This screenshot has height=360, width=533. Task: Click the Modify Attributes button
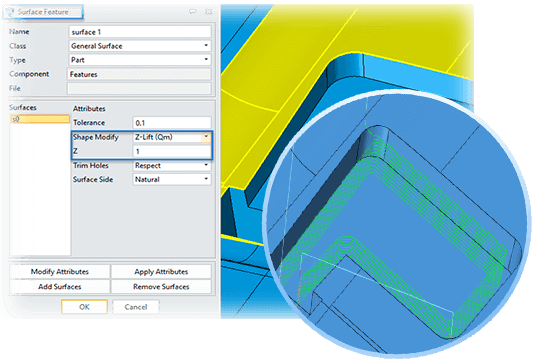[x=60, y=272]
